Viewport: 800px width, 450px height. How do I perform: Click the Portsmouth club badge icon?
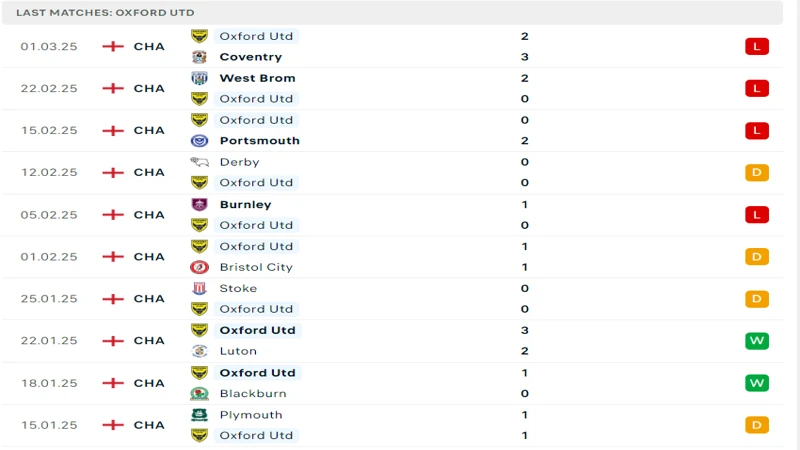[199, 141]
